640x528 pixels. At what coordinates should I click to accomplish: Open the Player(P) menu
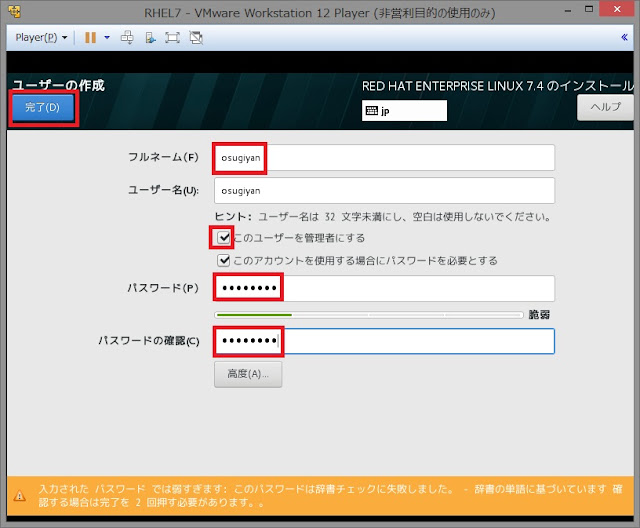click(x=41, y=38)
